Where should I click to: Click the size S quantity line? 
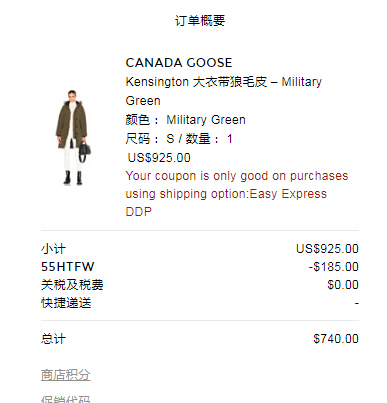tap(179, 139)
